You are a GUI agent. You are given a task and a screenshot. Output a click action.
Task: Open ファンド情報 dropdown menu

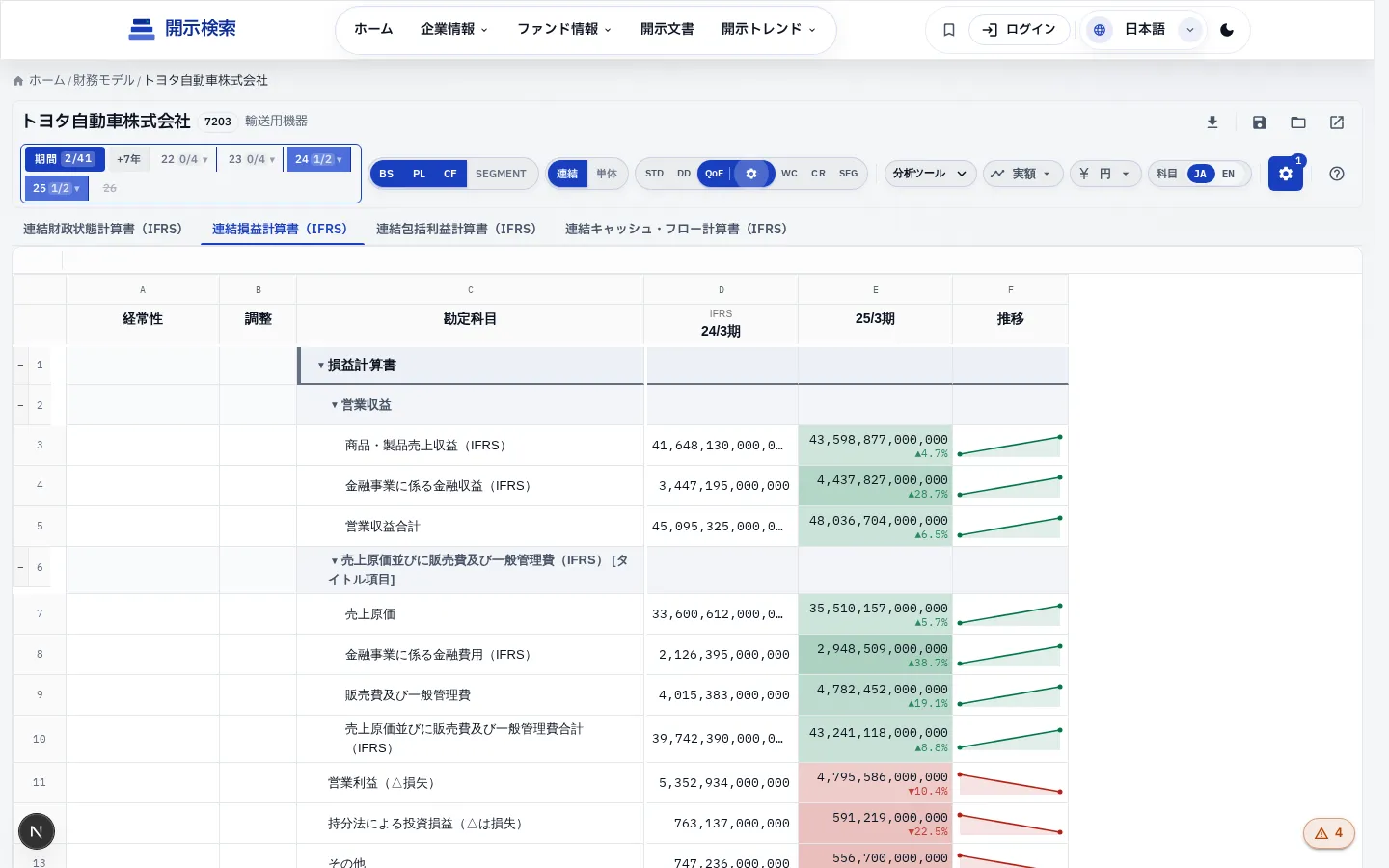pos(564,30)
